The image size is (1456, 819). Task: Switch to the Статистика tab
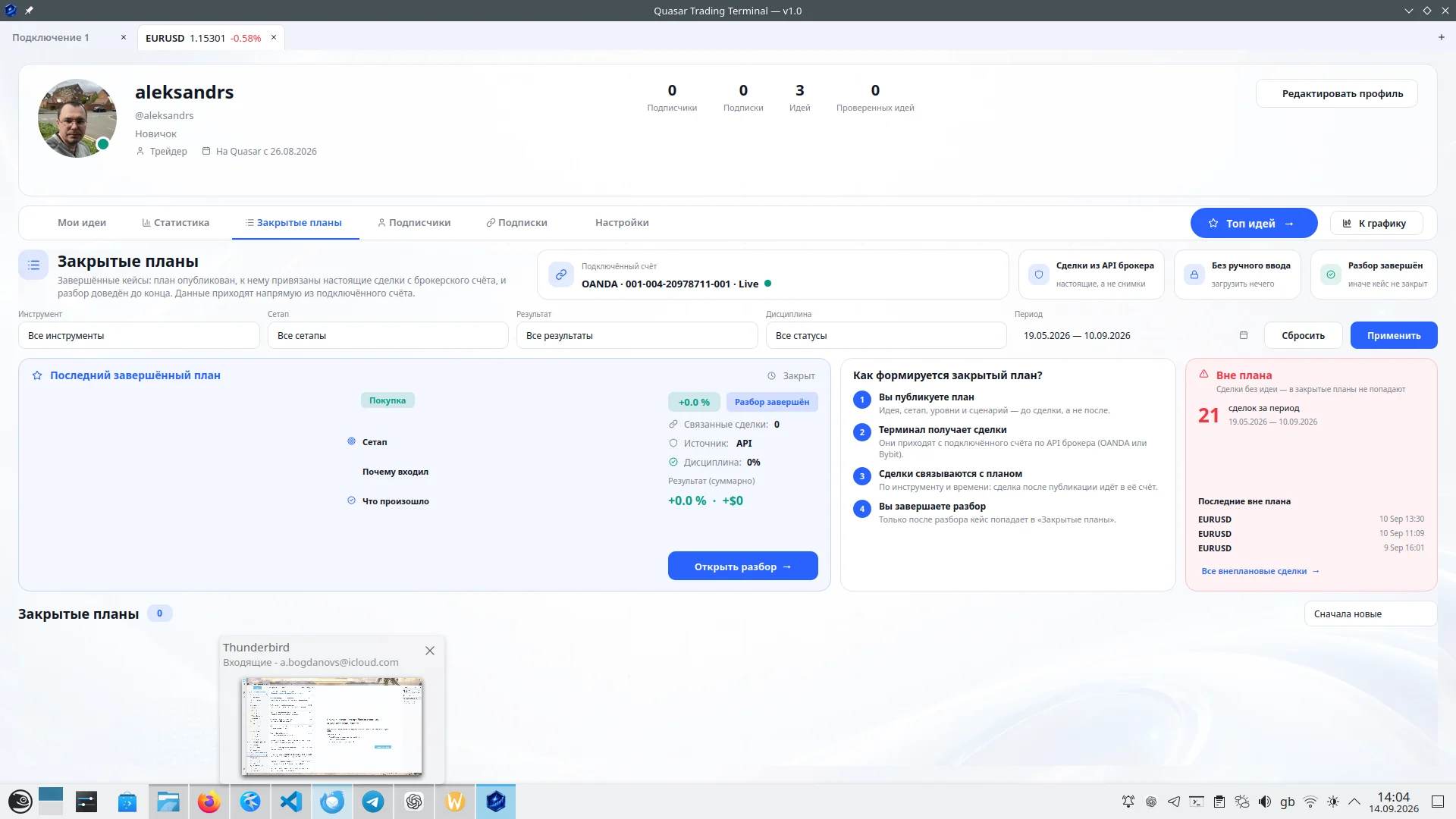[x=175, y=223]
